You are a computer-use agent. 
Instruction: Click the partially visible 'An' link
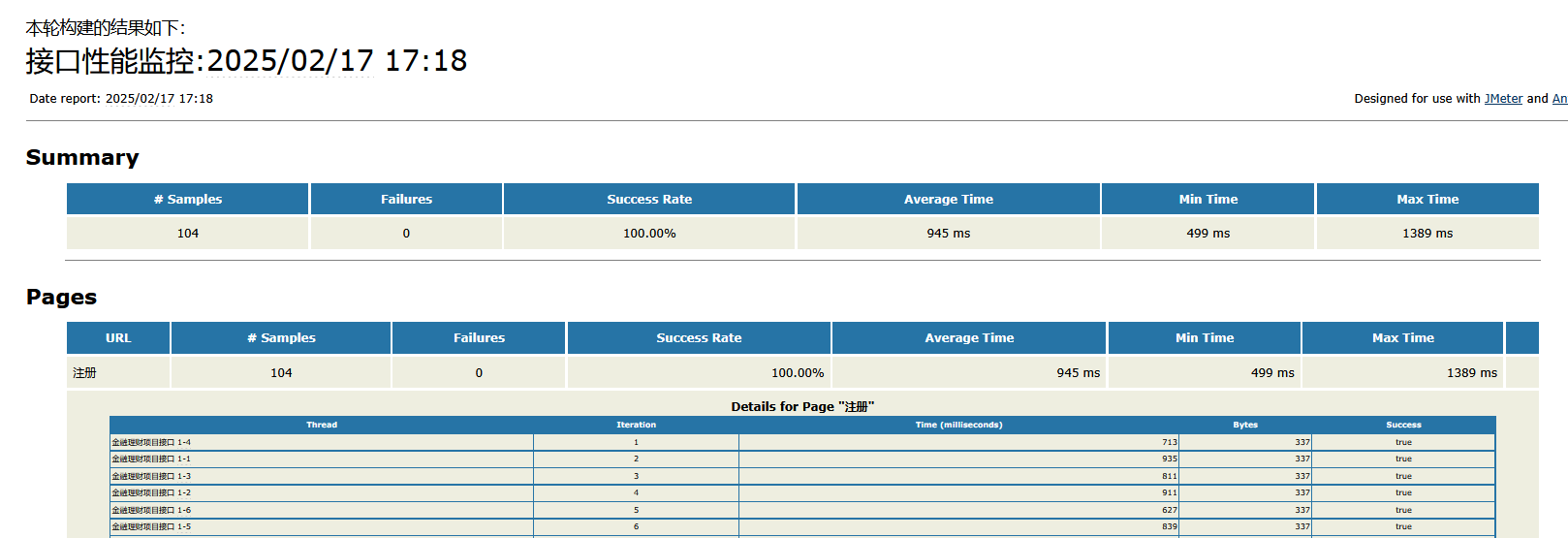click(x=1559, y=99)
